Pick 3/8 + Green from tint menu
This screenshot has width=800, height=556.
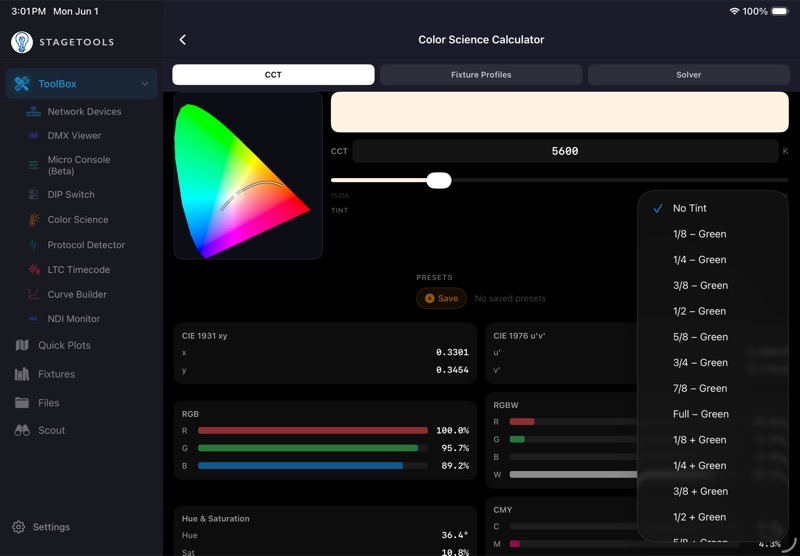click(x=713, y=492)
